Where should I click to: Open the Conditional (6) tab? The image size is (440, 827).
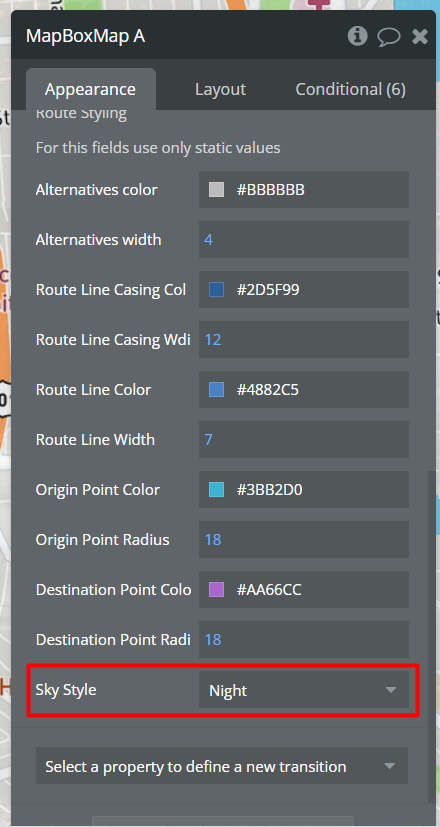click(350, 89)
